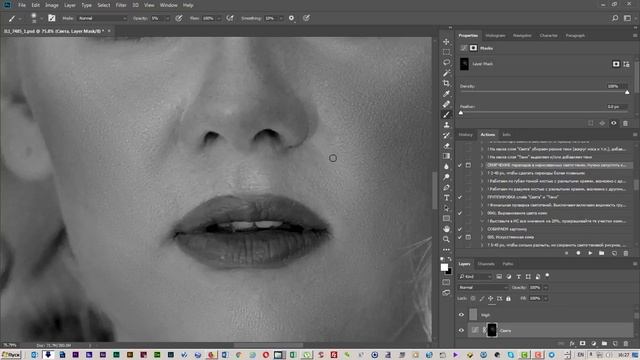Viewport: 640px width, 360px height.
Task: Switch to the History tab
Action: pyautogui.click(x=465, y=134)
